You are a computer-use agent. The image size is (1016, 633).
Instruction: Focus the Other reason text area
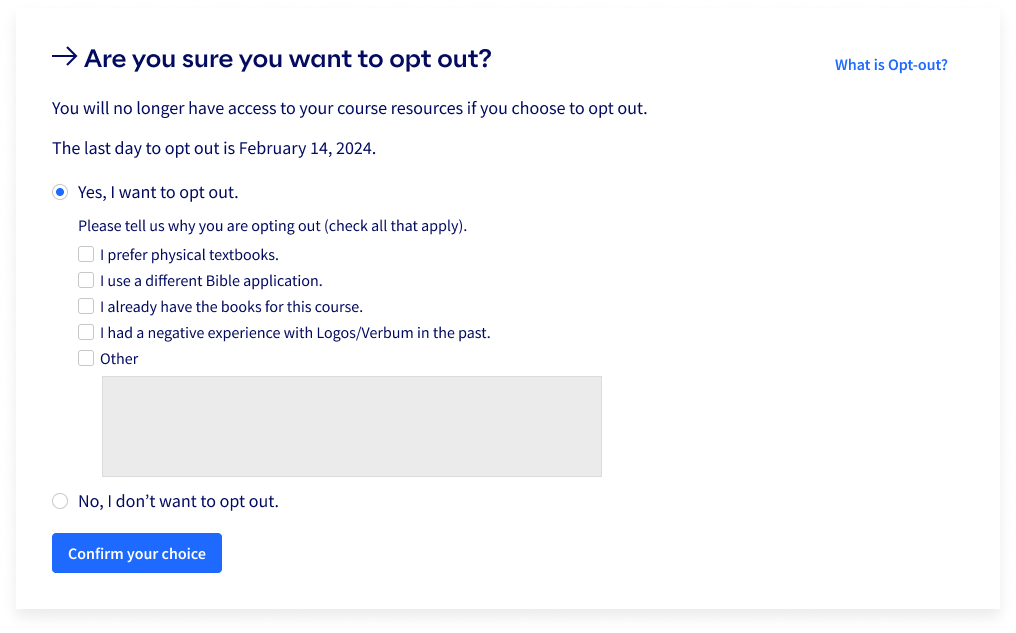coord(352,426)
